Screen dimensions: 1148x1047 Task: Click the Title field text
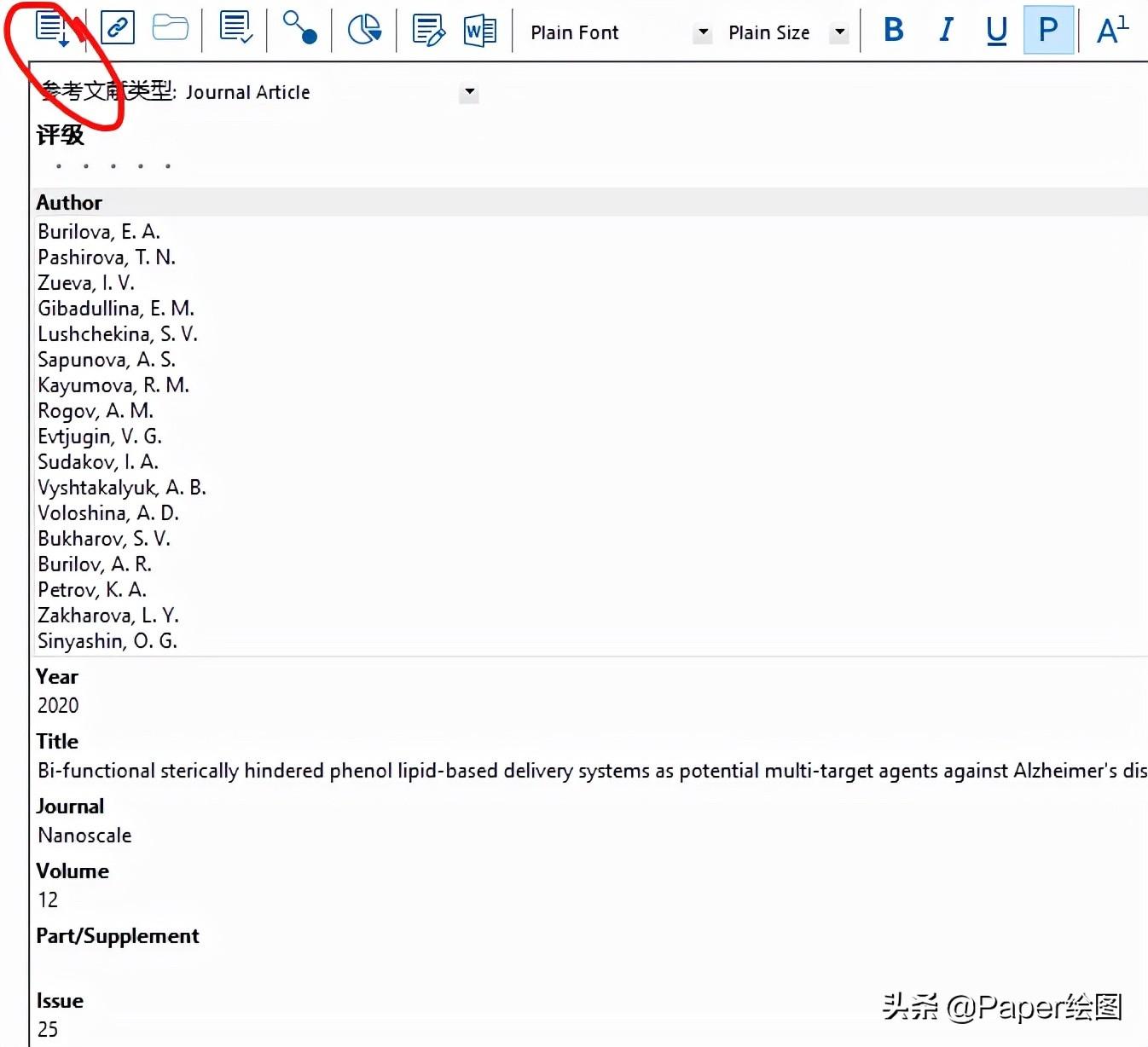[592, 771]
